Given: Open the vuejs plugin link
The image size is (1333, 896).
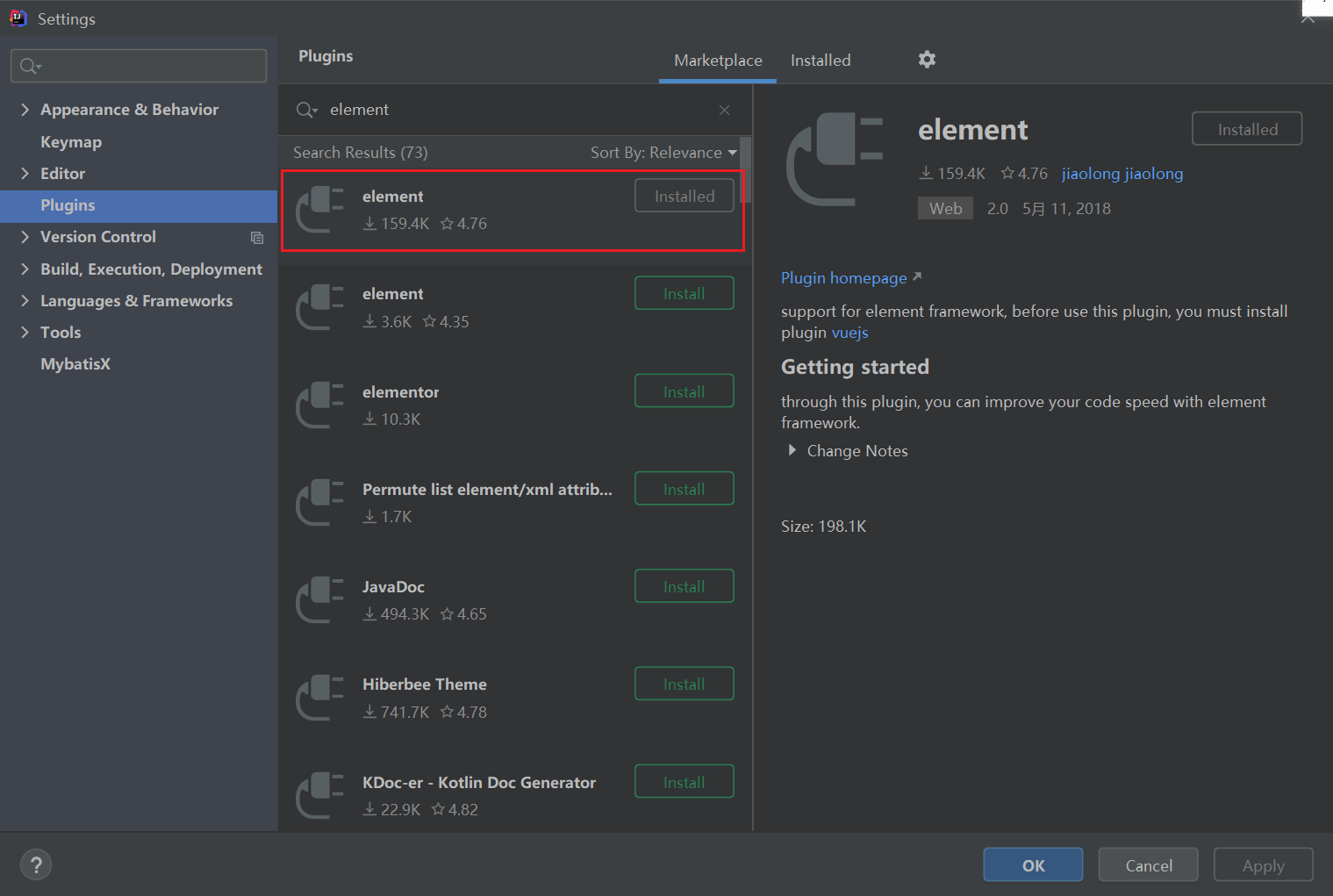Looking at the screenshot, I should (x=849, y=333).
